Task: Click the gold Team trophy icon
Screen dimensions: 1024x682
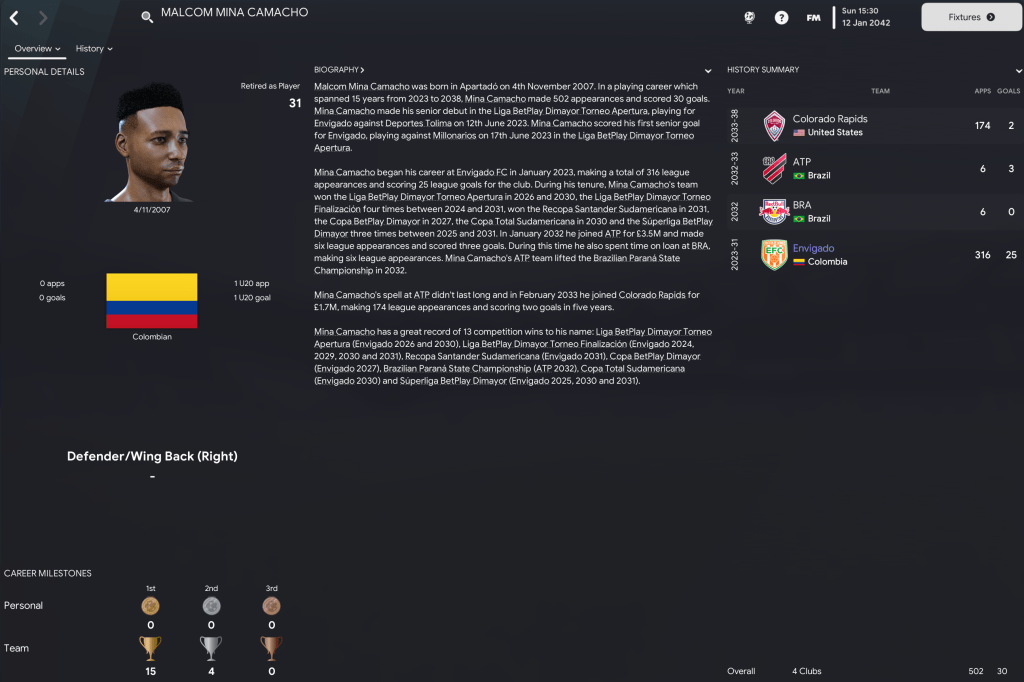Action: (x=150, y=648)
